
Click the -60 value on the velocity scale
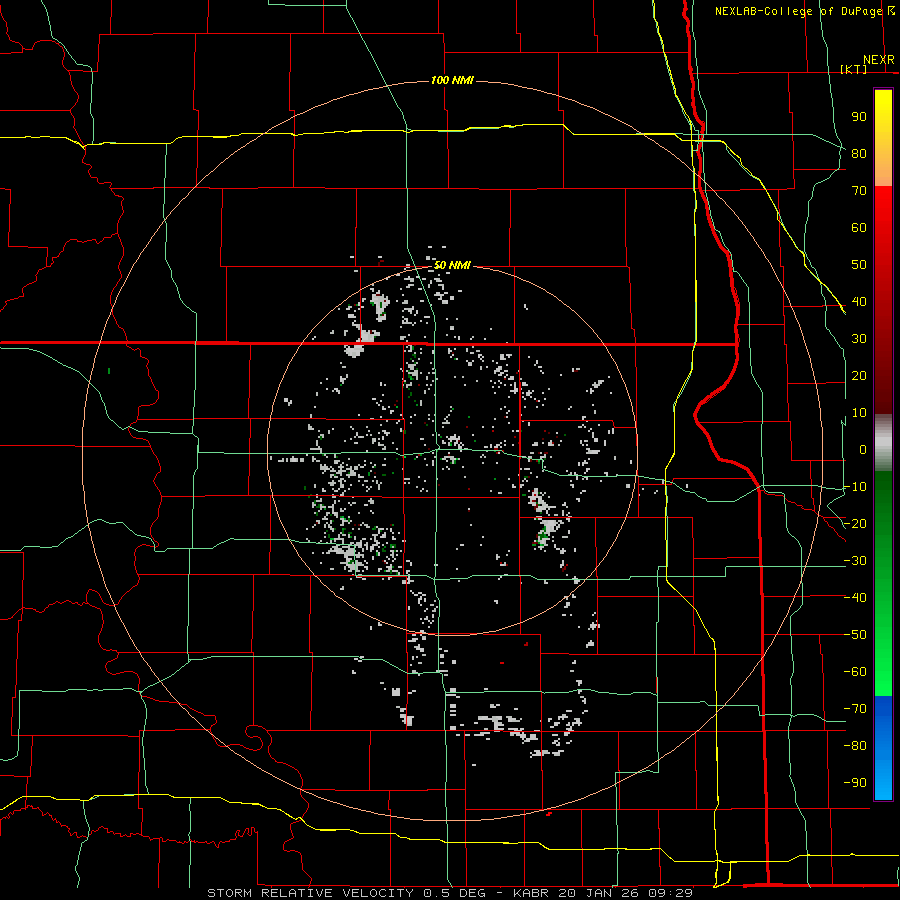[855, 672]
